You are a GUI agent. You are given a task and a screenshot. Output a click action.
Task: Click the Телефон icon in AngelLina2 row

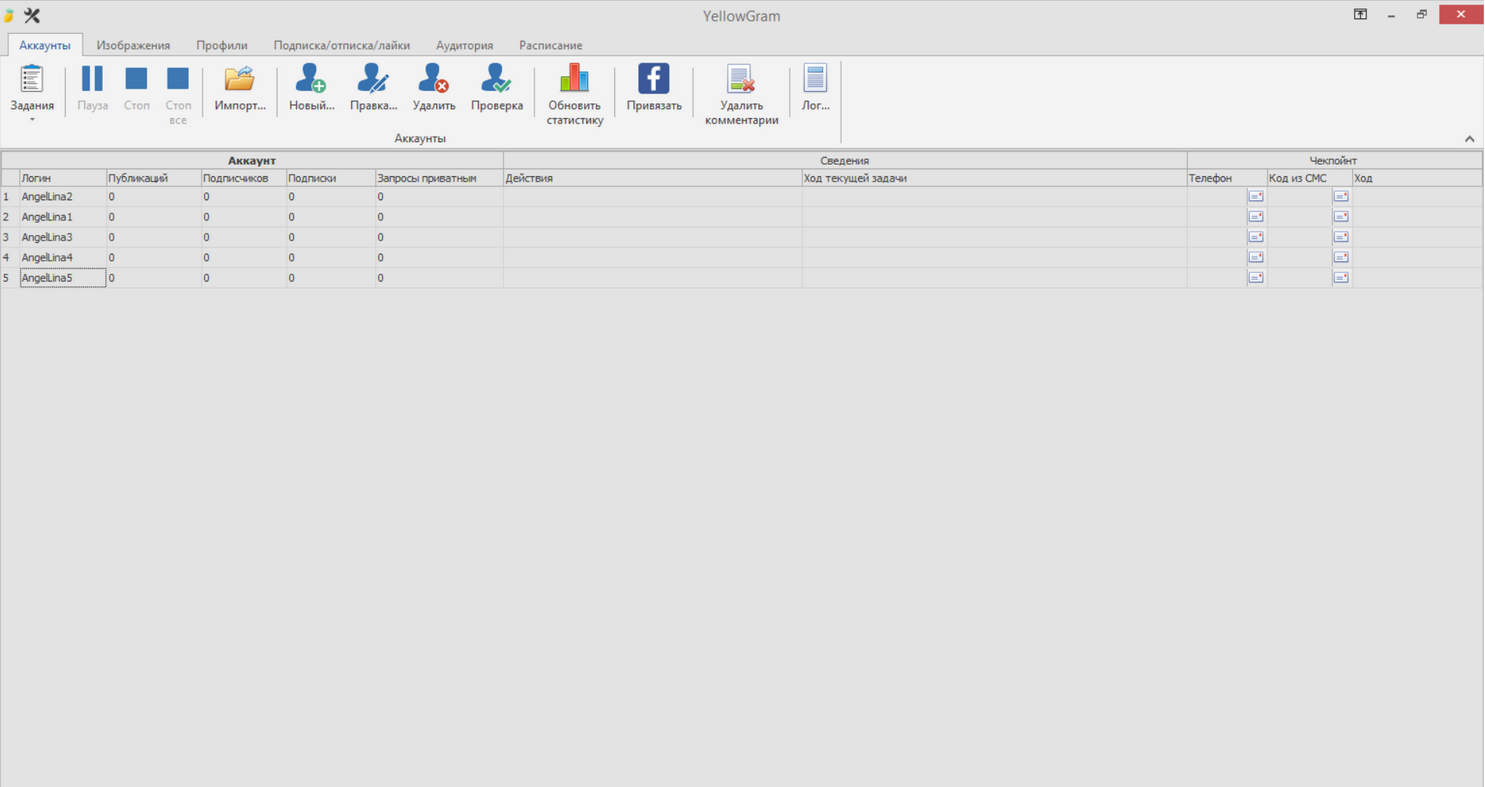[x=1256, y=196]
